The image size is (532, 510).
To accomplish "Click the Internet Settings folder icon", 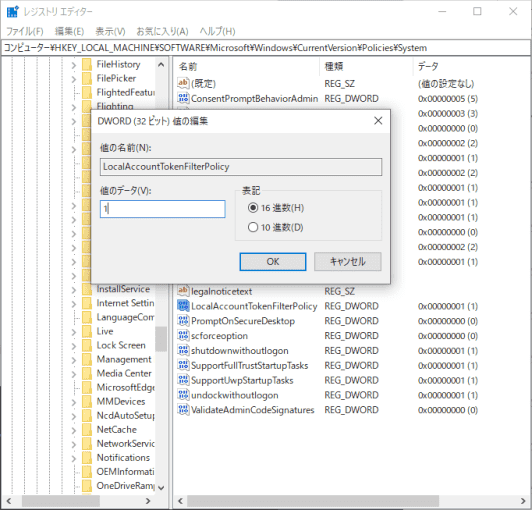I will point(87,303).
